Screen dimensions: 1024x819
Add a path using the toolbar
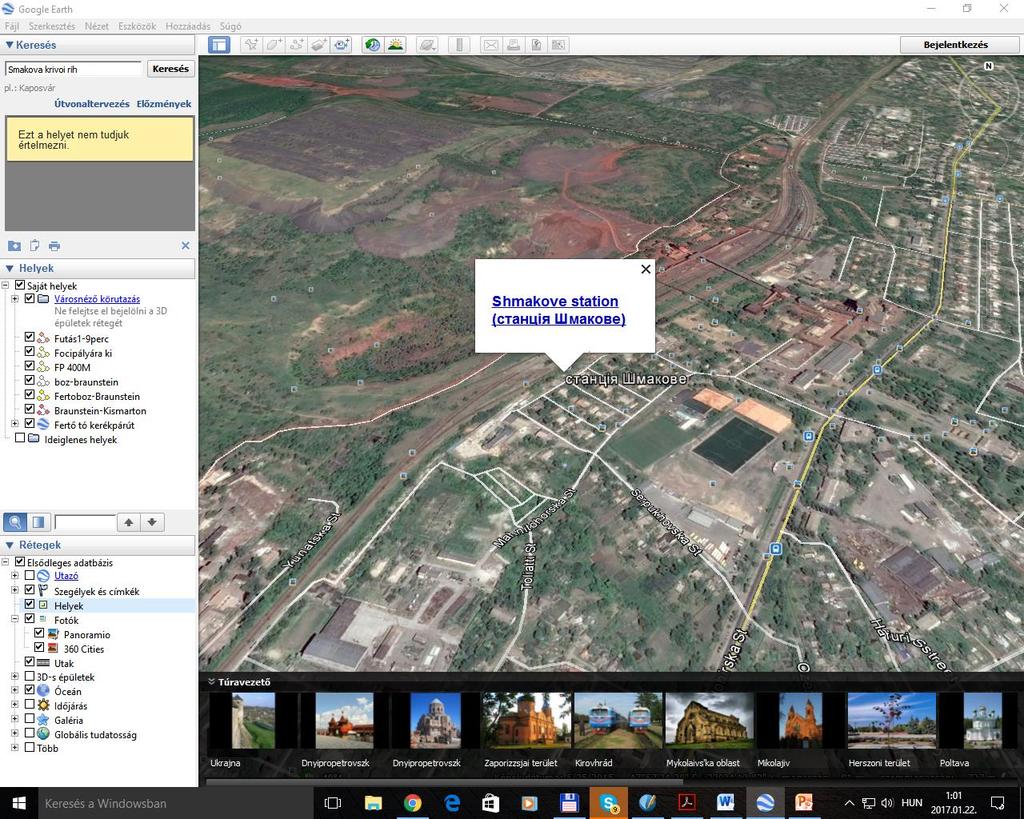click(296, 44)
